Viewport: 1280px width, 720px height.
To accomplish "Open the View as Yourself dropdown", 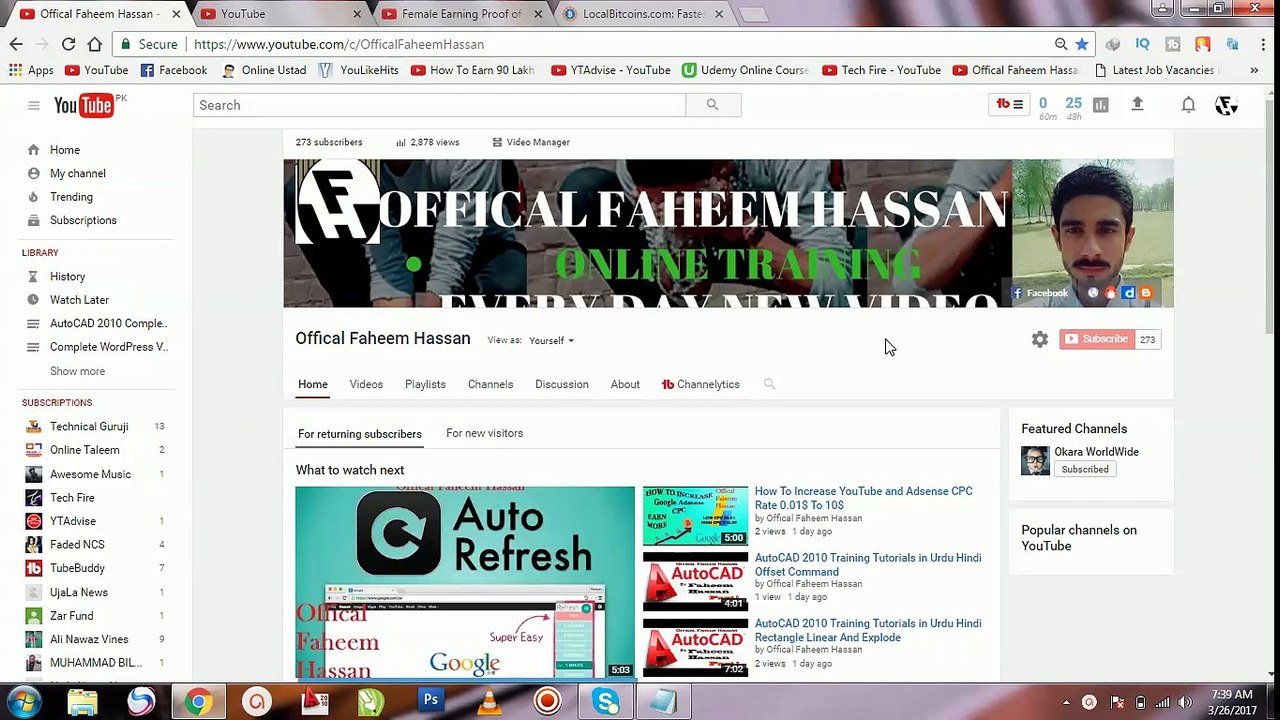I will (551, 341).
